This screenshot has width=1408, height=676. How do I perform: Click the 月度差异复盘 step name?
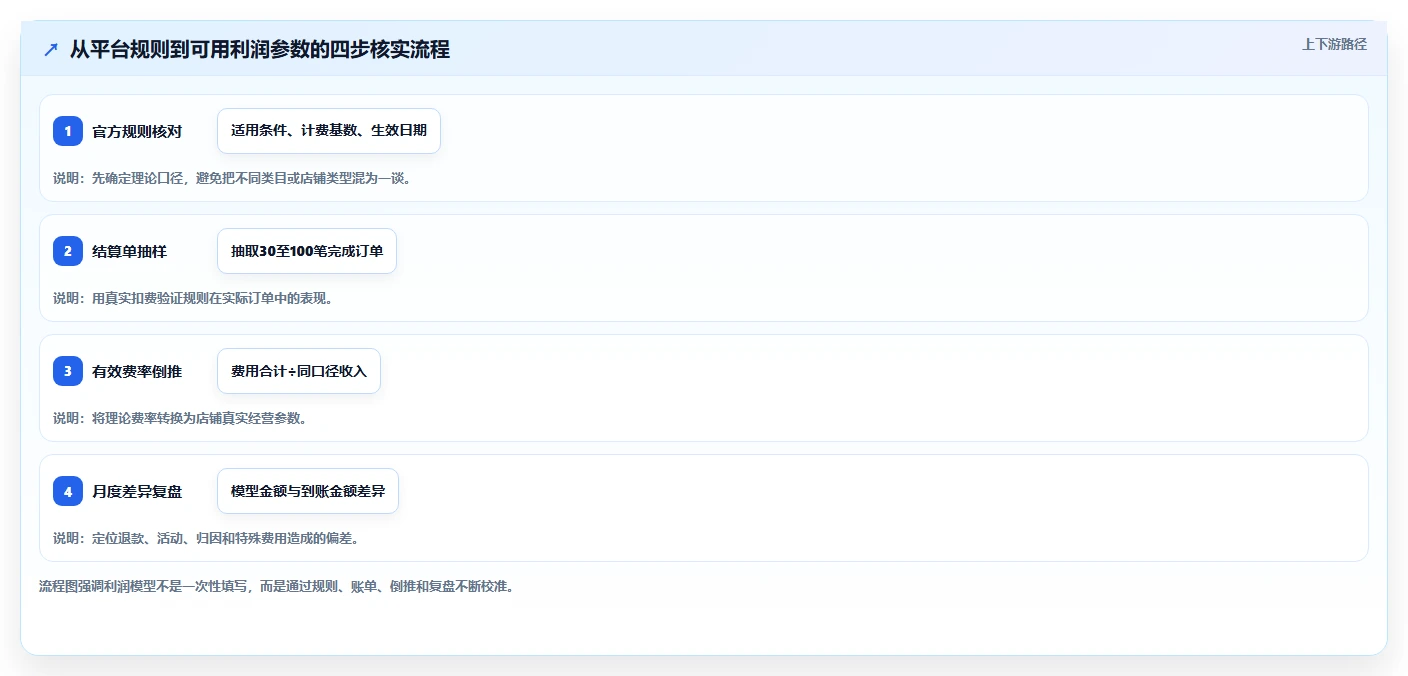click(x=137, y=491)
